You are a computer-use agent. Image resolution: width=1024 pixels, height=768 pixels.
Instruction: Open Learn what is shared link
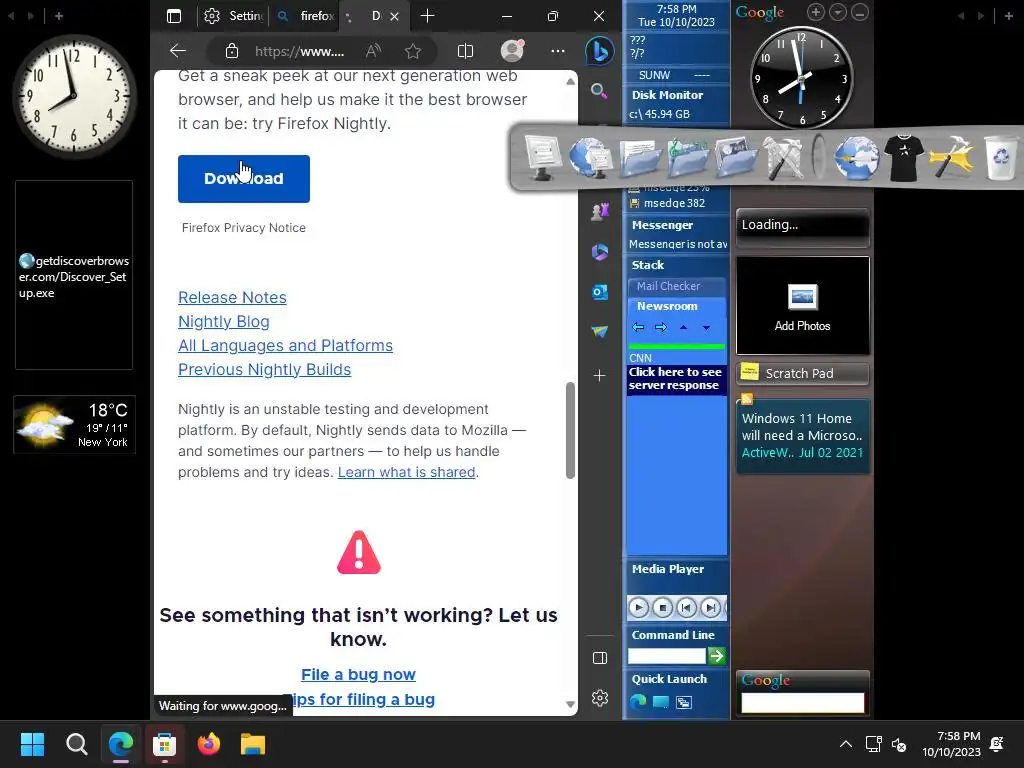tap(406, 472)
